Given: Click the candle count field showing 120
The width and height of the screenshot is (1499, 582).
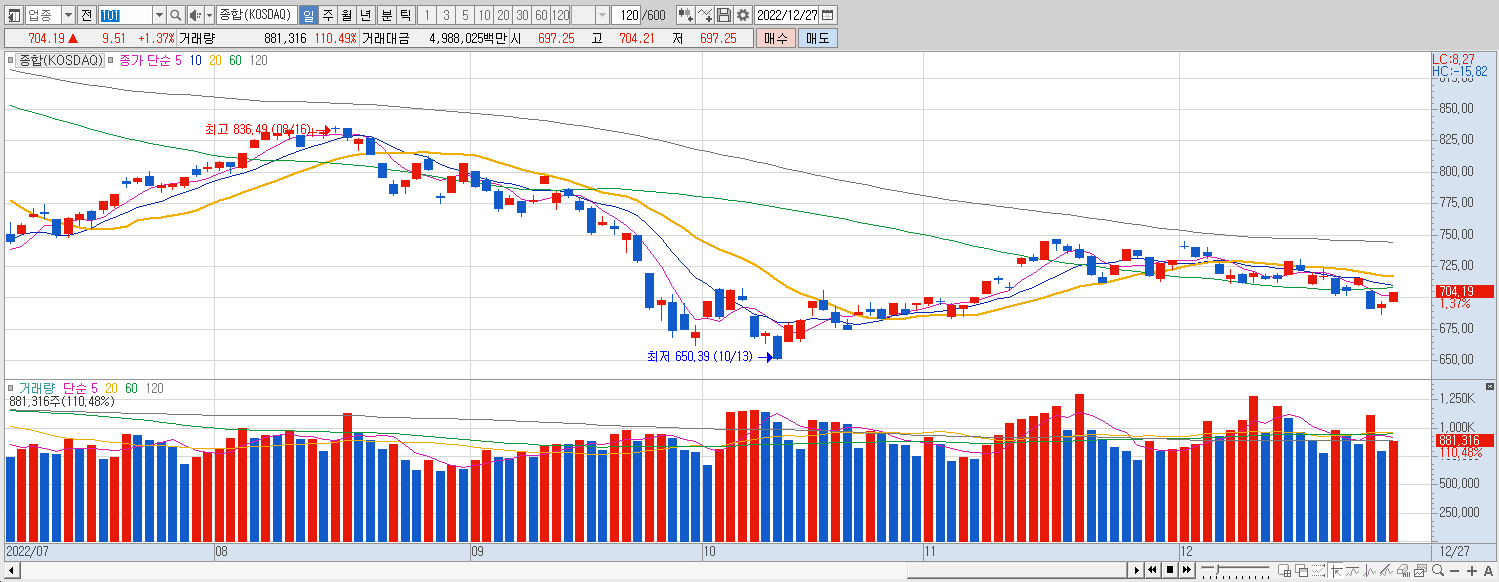Looking at the screenshot, I should 628,15.
